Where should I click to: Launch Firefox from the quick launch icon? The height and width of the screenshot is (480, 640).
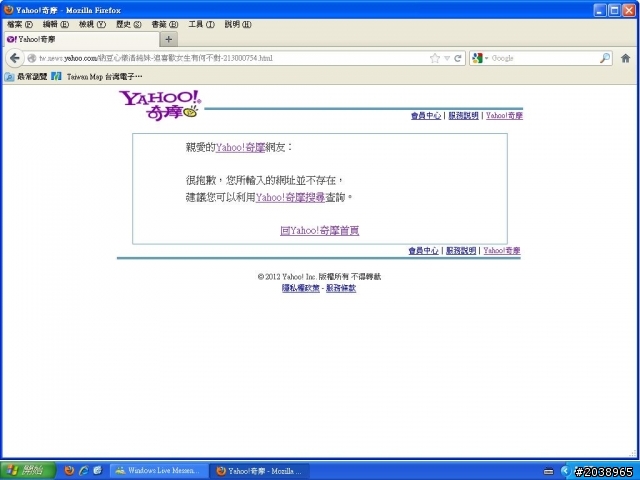tap(69, 471)
